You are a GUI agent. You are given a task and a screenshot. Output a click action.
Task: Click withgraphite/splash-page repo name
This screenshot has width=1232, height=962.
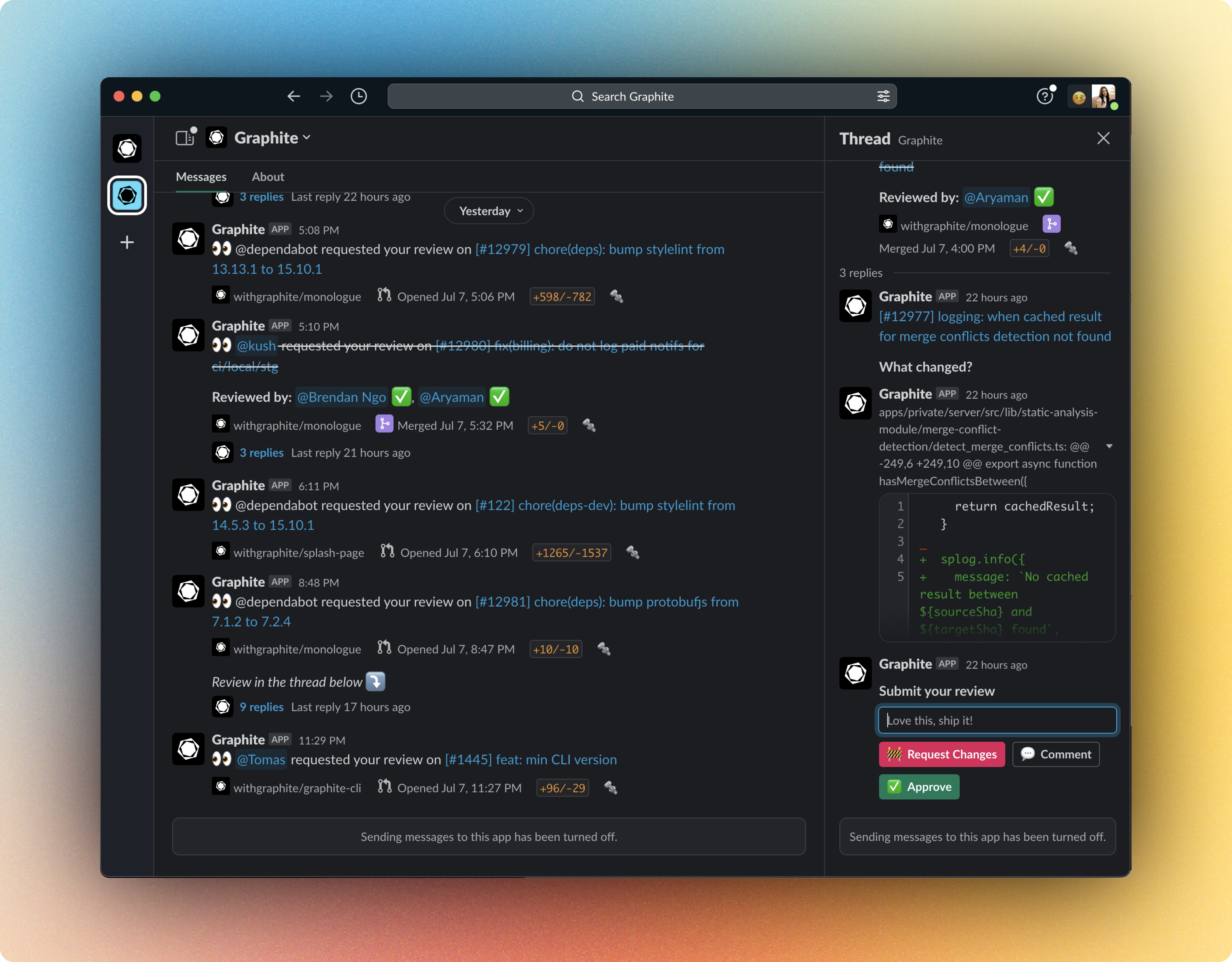pyautogui.click(x=298, y=553)
